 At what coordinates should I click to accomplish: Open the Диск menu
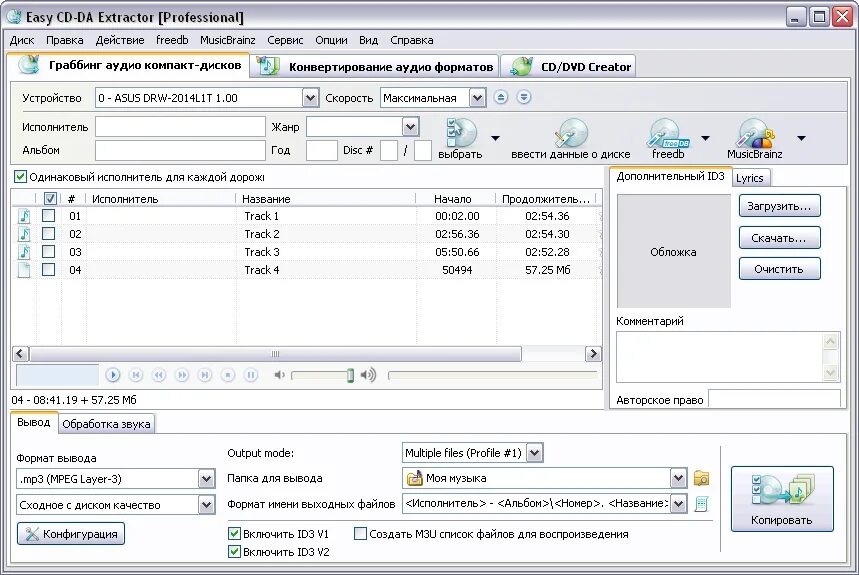[22, 40]
